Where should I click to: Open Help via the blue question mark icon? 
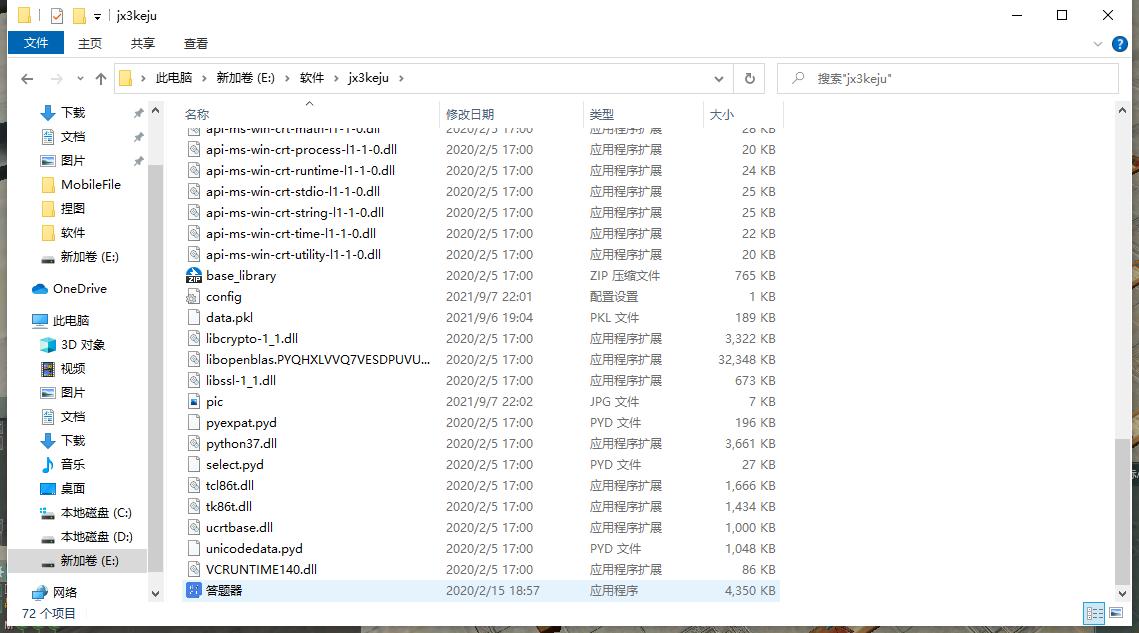(x=1120, y=43)
